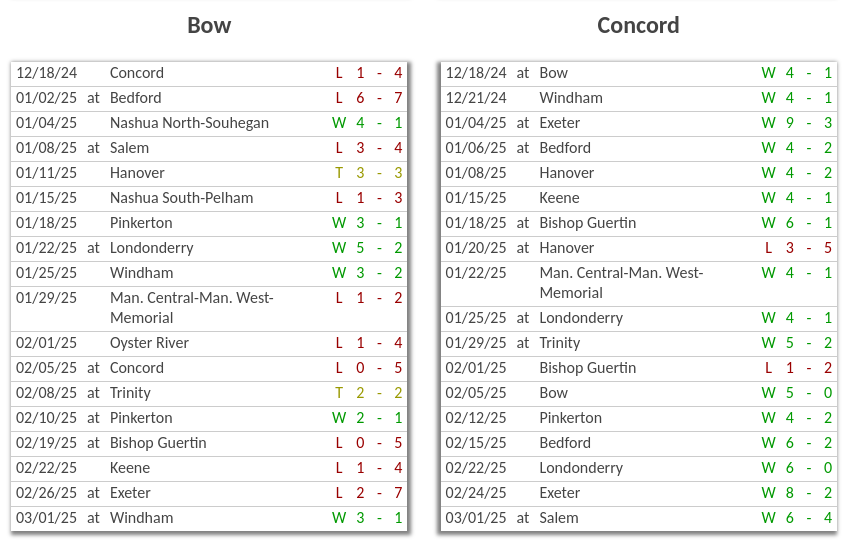The height and width of the screenshot is (550, 850).
Task: Click Bishop Guertin in Concord's 02/01/25 row
Action: pos(587,368)
